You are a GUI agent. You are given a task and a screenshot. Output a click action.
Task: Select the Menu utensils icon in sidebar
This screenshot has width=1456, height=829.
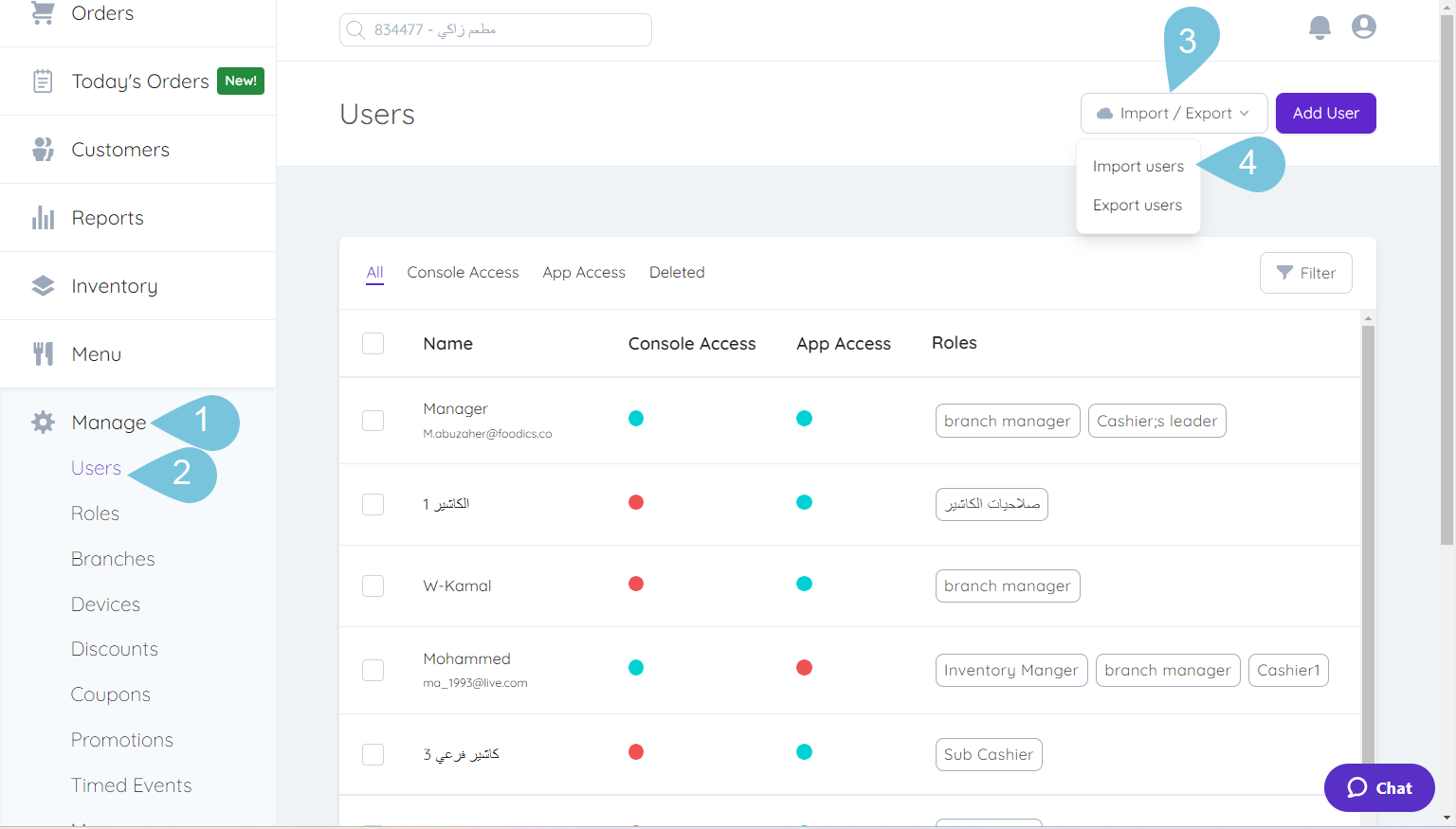click(42, 353)
